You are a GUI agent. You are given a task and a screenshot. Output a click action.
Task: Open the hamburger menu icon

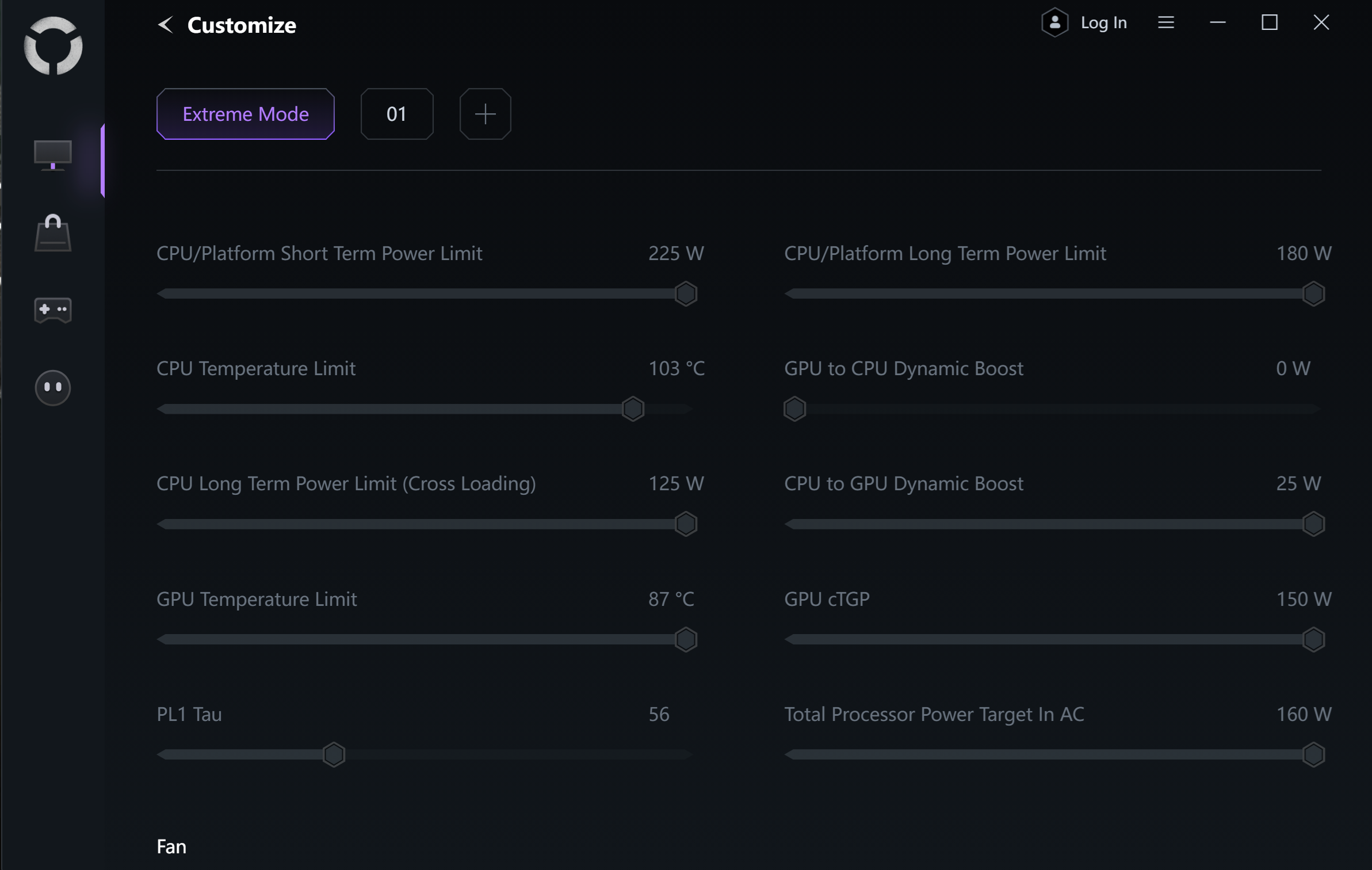tap(1165, 22)
